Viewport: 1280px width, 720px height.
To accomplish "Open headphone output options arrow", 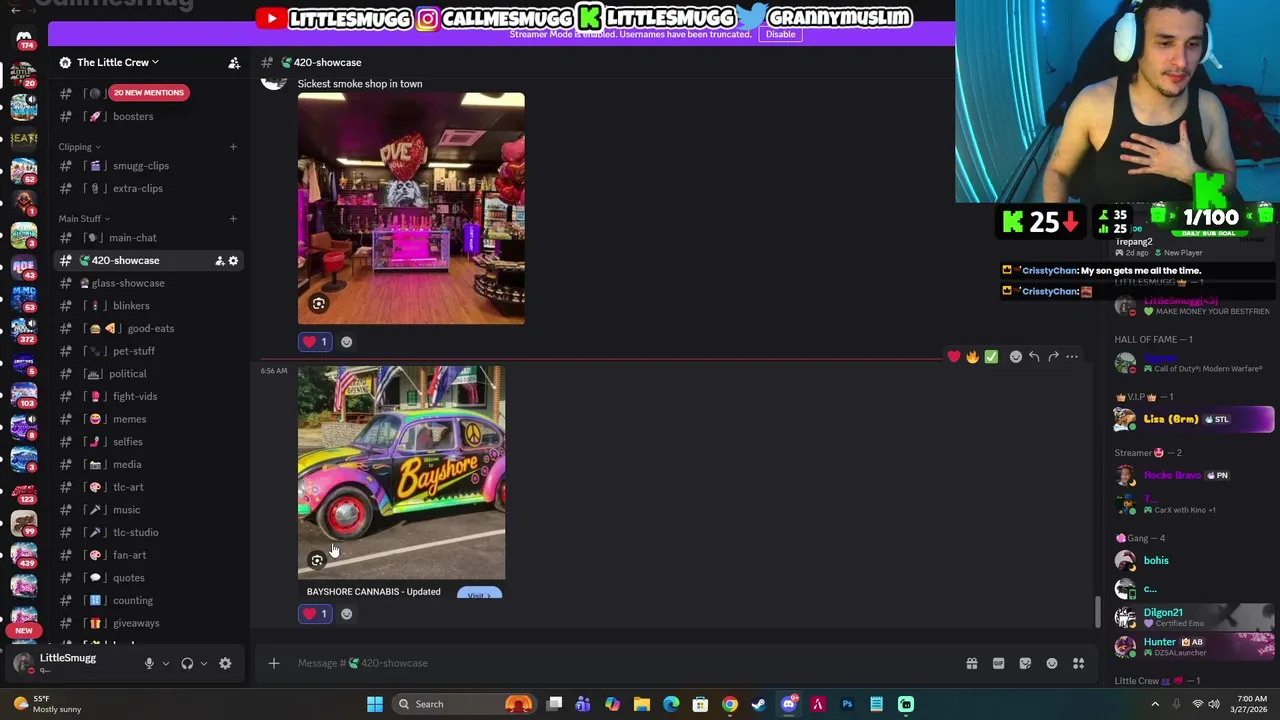I will (204, 663).
